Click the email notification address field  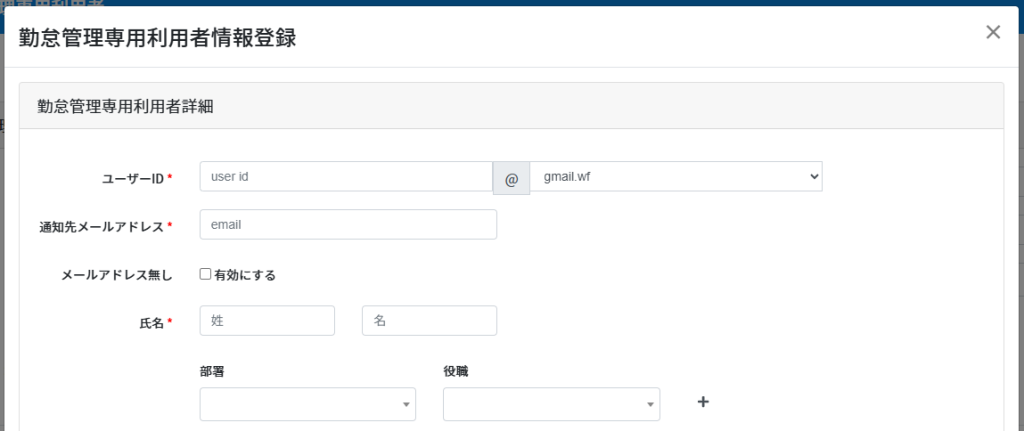coord(348,225)
